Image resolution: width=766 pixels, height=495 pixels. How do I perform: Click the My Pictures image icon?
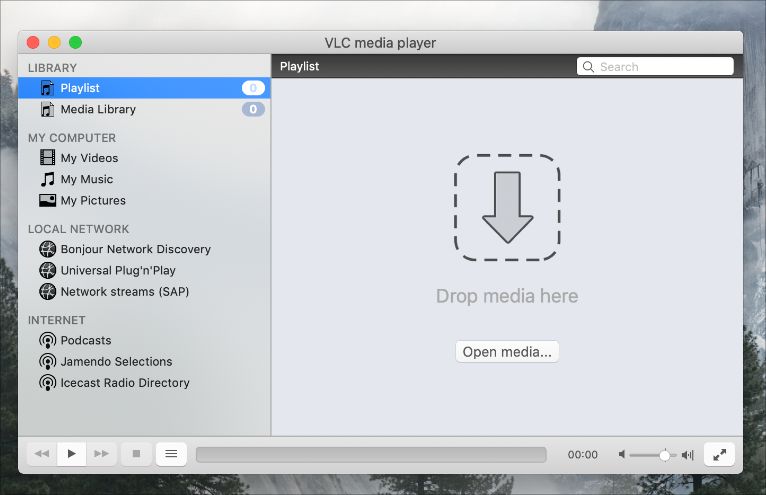click(47, 200)
